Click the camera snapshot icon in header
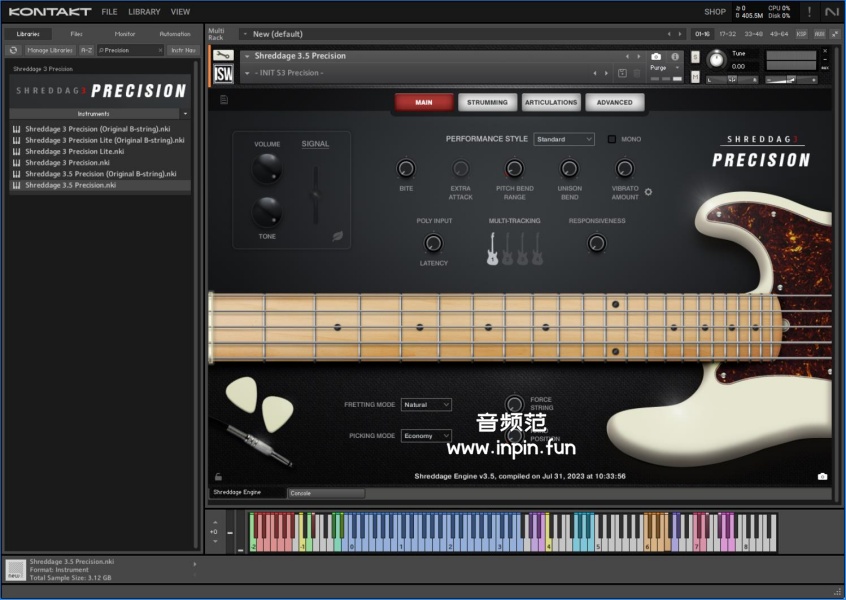Viewport: 846px width, 600px height. click(656, 57)
